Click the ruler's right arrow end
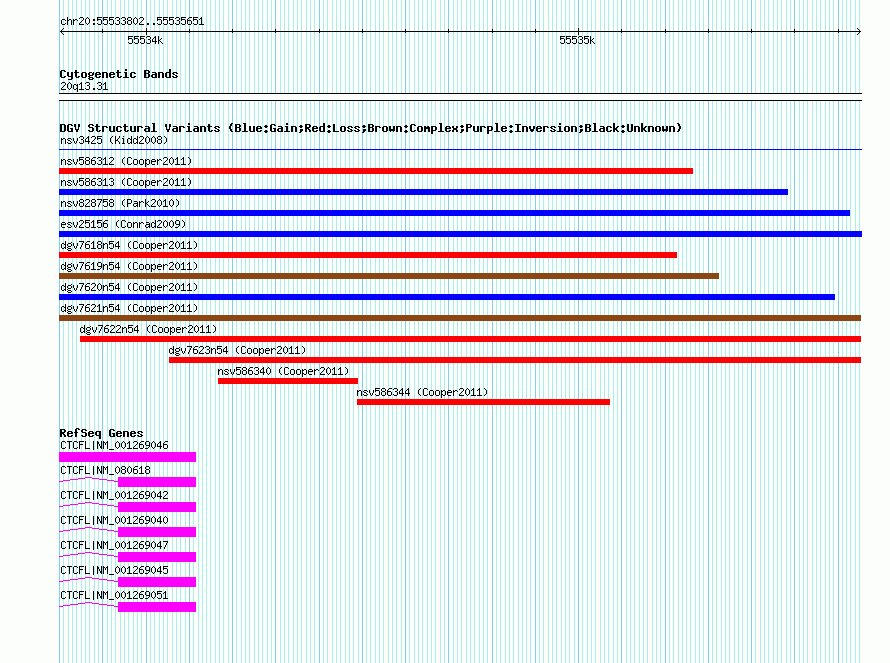 [x=859, y=32]
